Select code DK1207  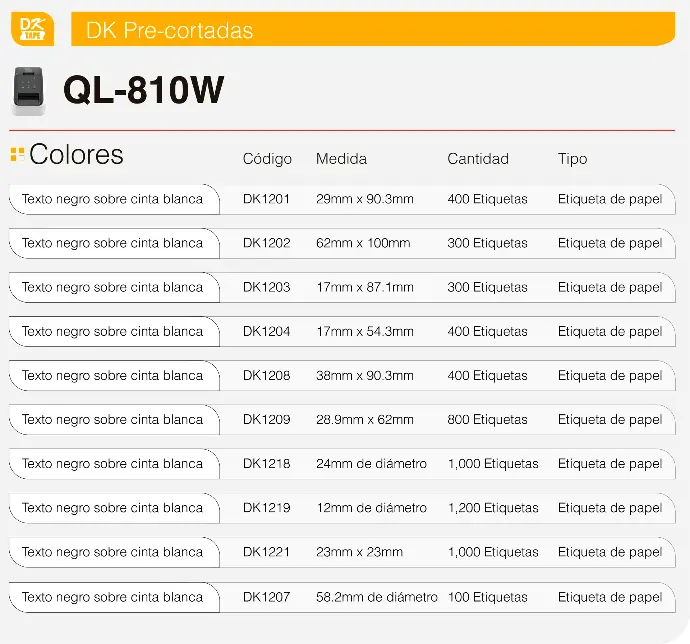pos(266,597)
